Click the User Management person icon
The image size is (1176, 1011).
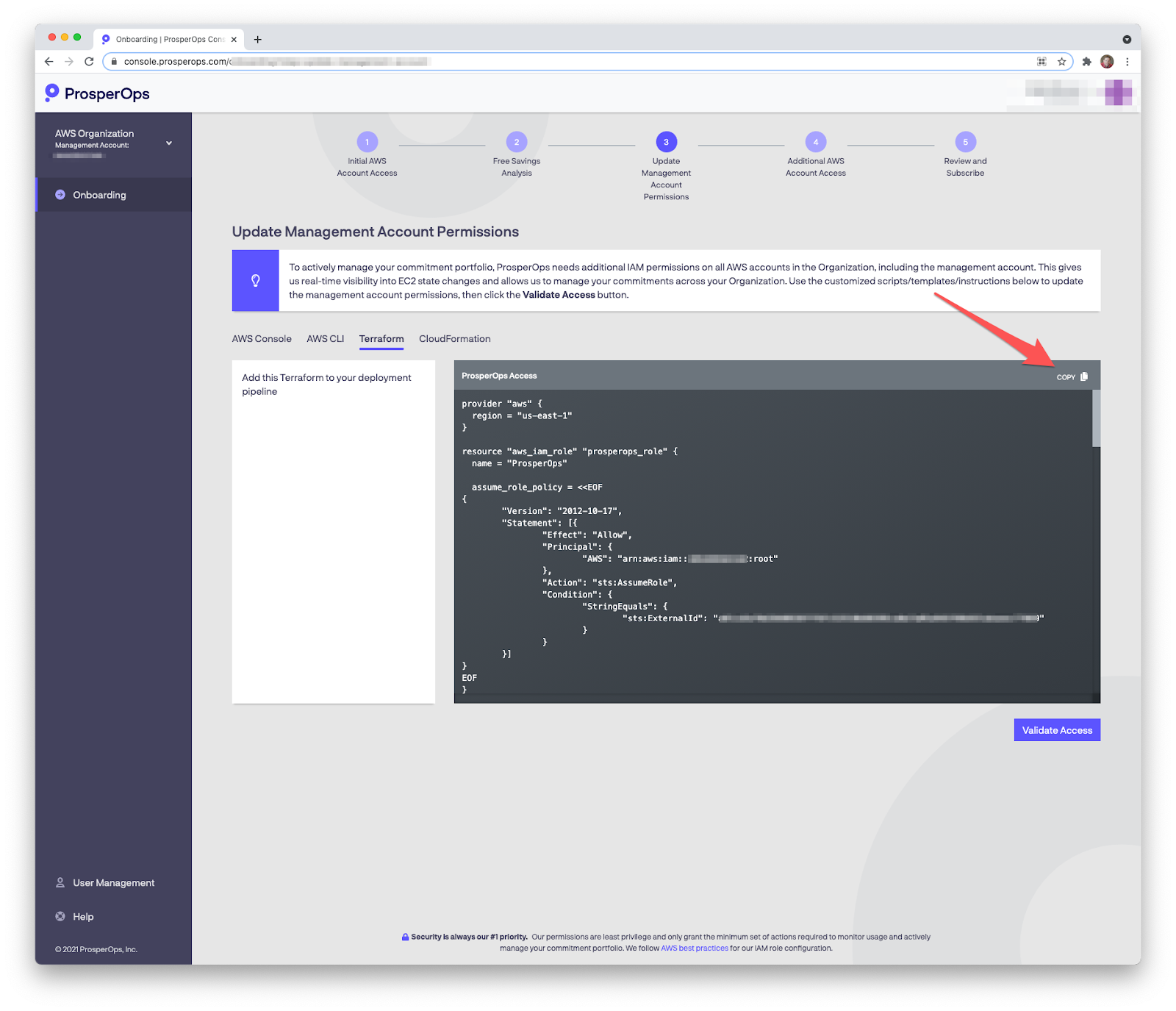point(60,882)
